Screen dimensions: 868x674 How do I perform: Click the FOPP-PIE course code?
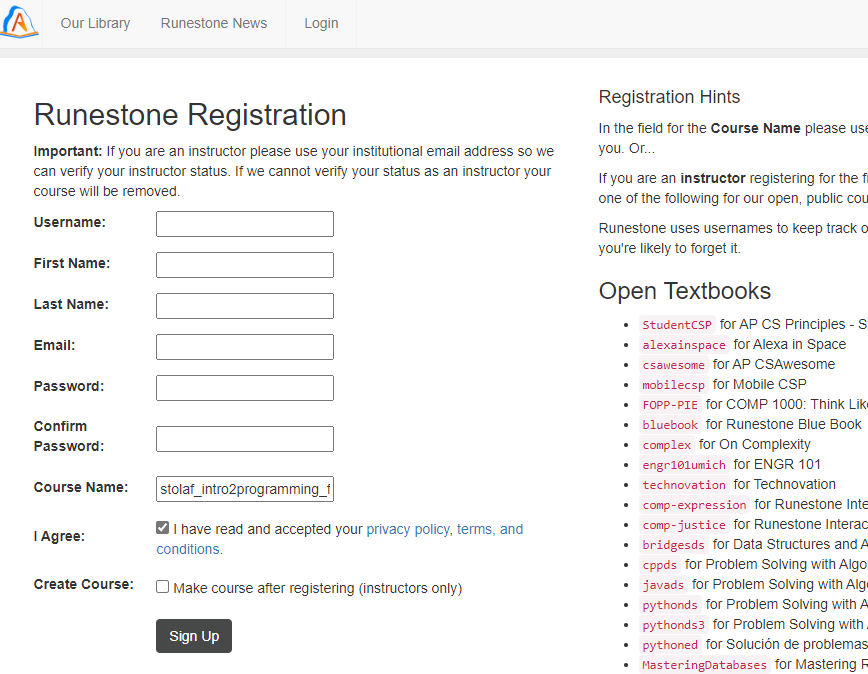[670, 405]
